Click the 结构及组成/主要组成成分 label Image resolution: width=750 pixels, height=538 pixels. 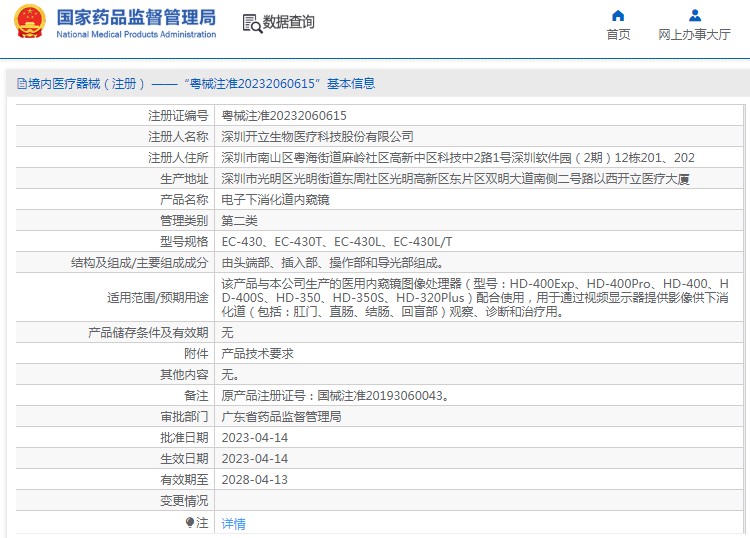(140, 263)
